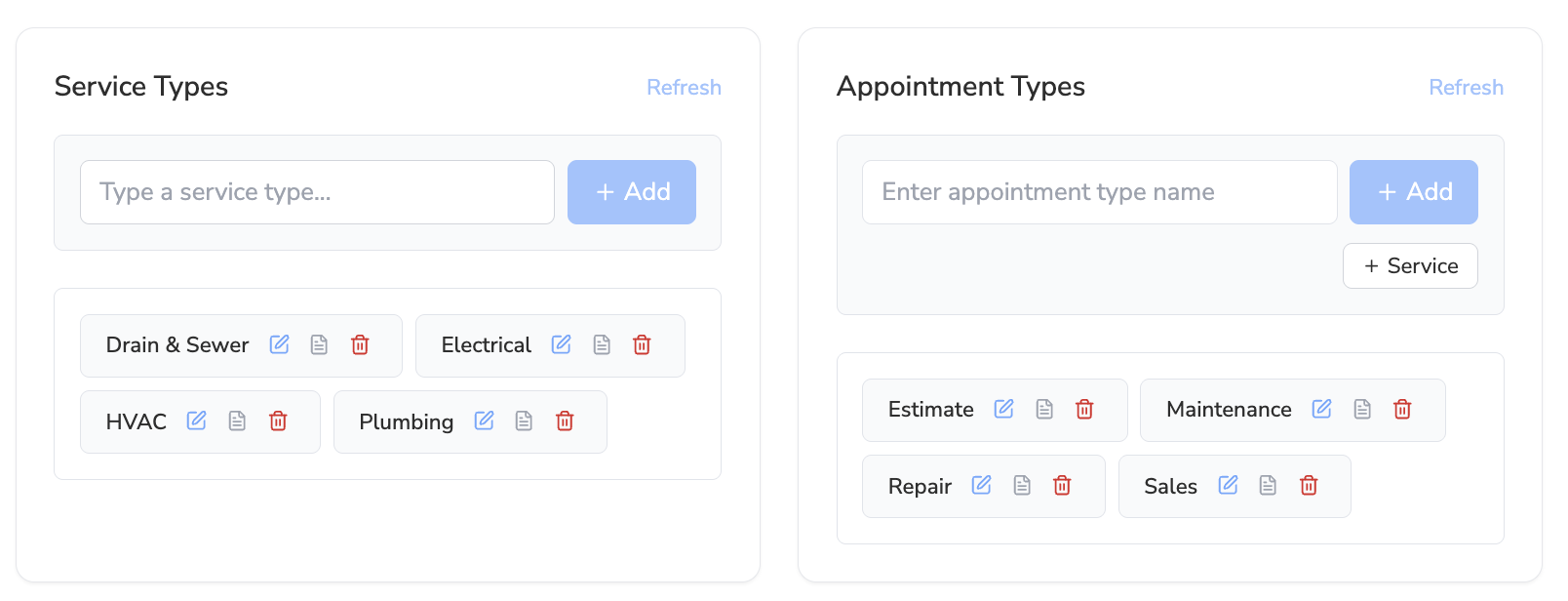Image resolution: width=1568 pixels, height=601 pixels.
Task: Click document icon beside Maintenance
Action: tap(1362, 409)
